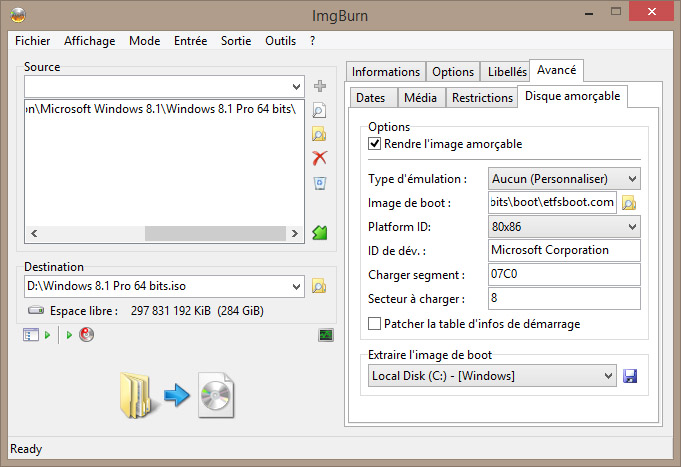
Task: Click the green disc layout editor icon
Action: (320, 233)
